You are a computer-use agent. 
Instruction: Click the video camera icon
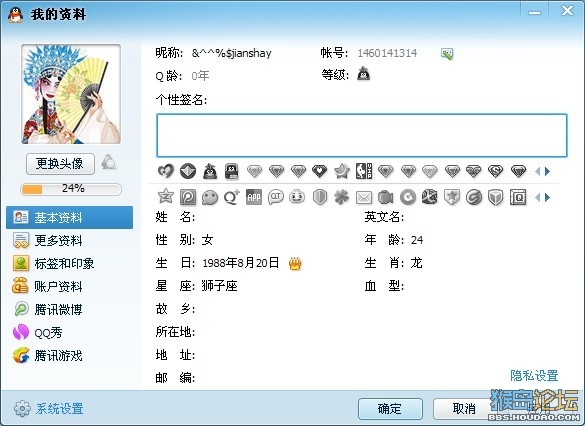385,197
